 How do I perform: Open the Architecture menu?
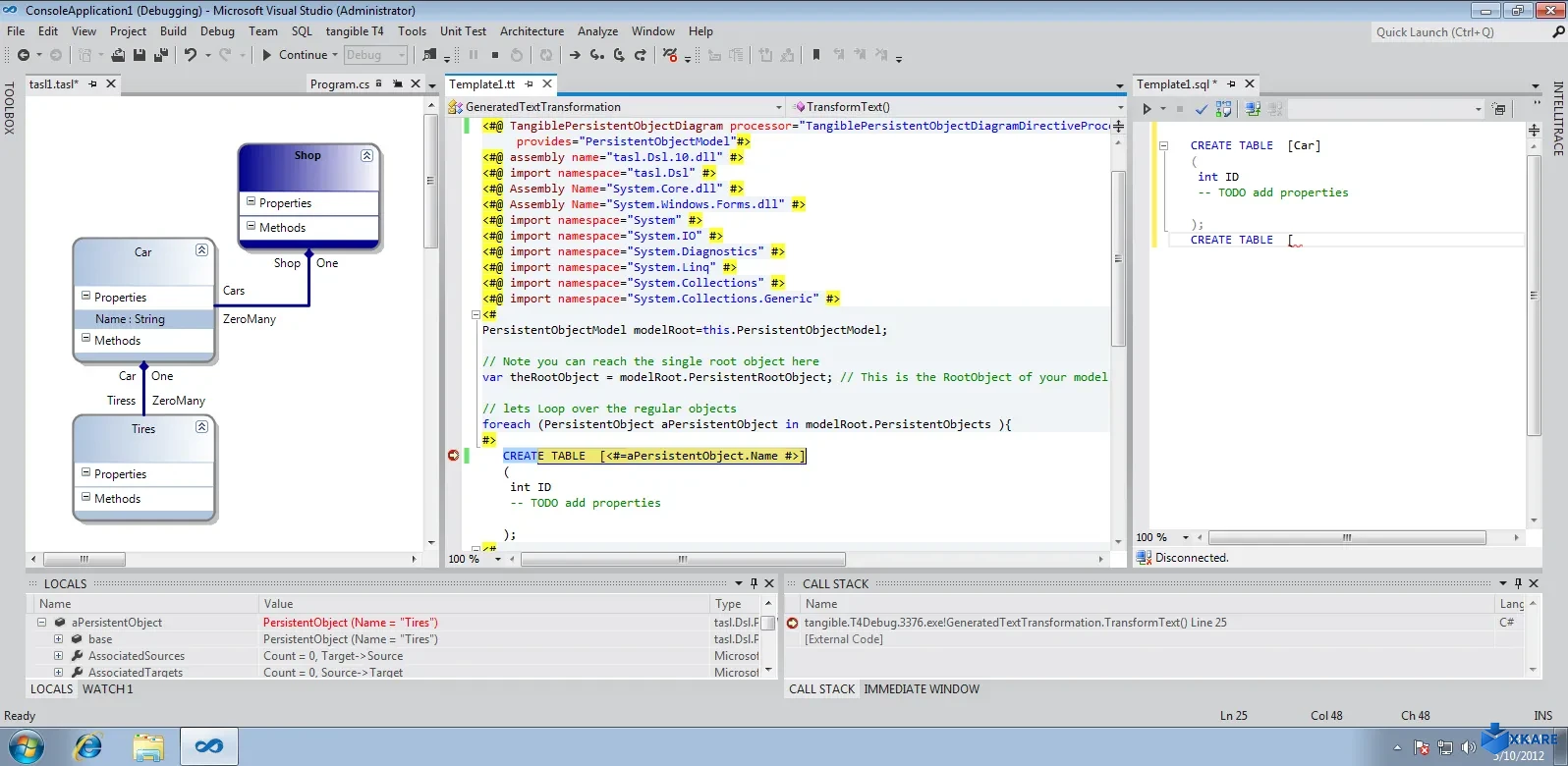coord(532,31)
